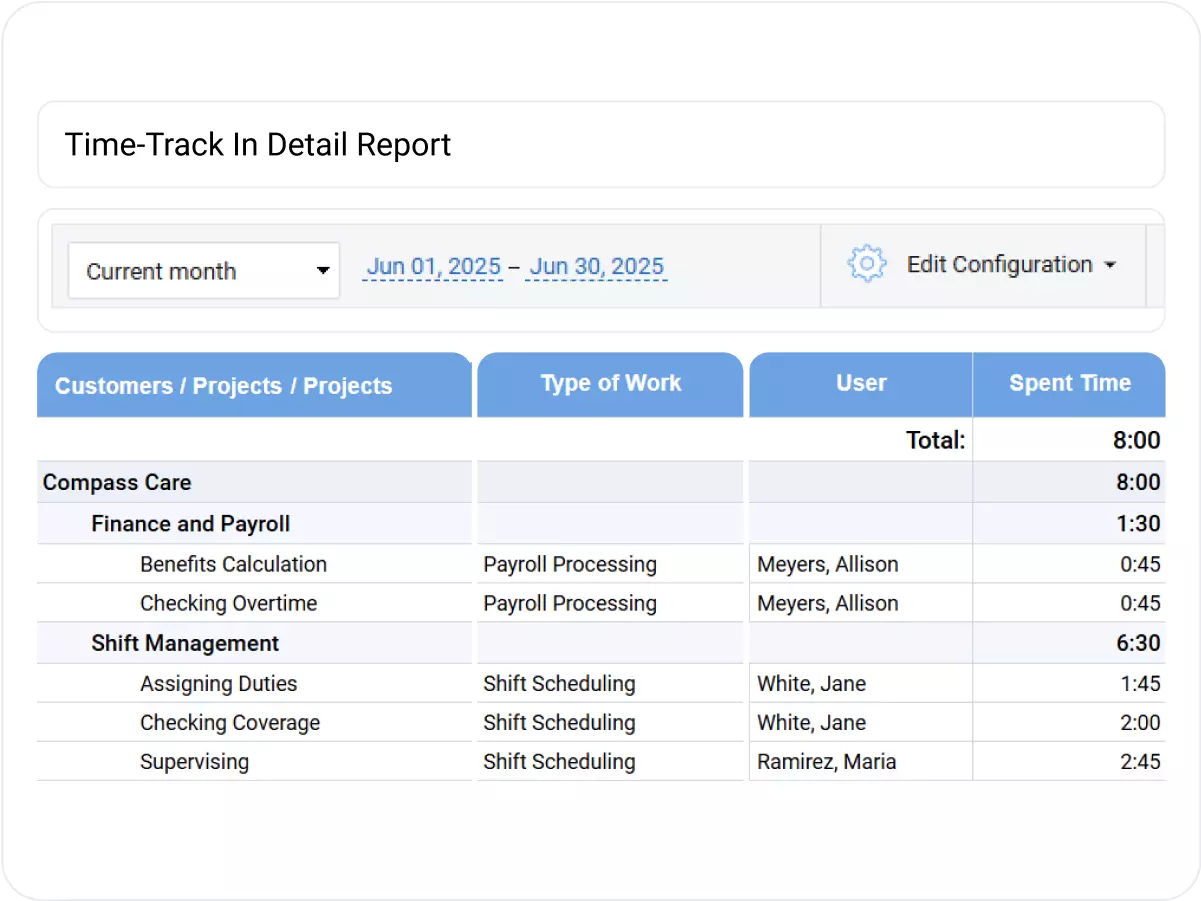Screen dimensions: 1201x901
Task: Select the Type of Work column header
Action: click(610, 383)
